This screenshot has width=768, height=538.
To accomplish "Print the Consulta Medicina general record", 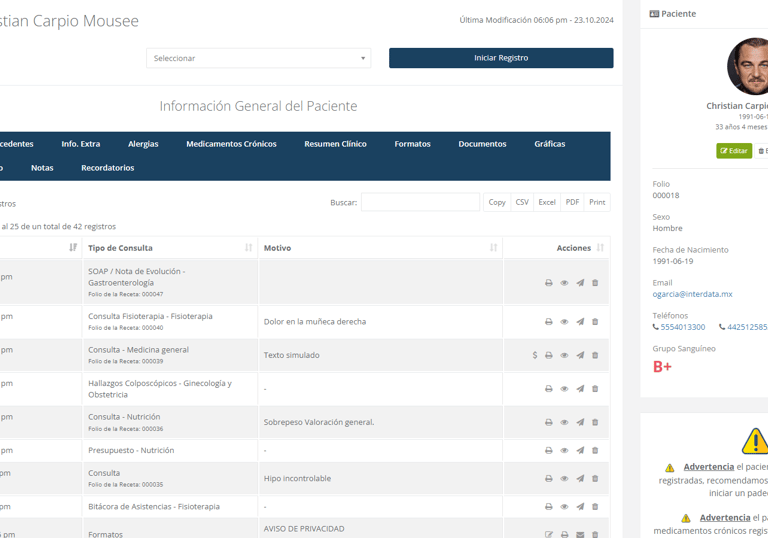I will (549, 355).
